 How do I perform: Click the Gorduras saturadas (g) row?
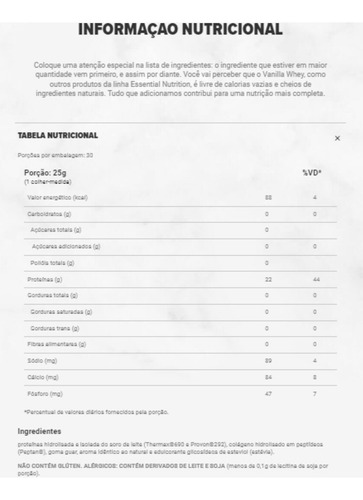coord(180,312)
